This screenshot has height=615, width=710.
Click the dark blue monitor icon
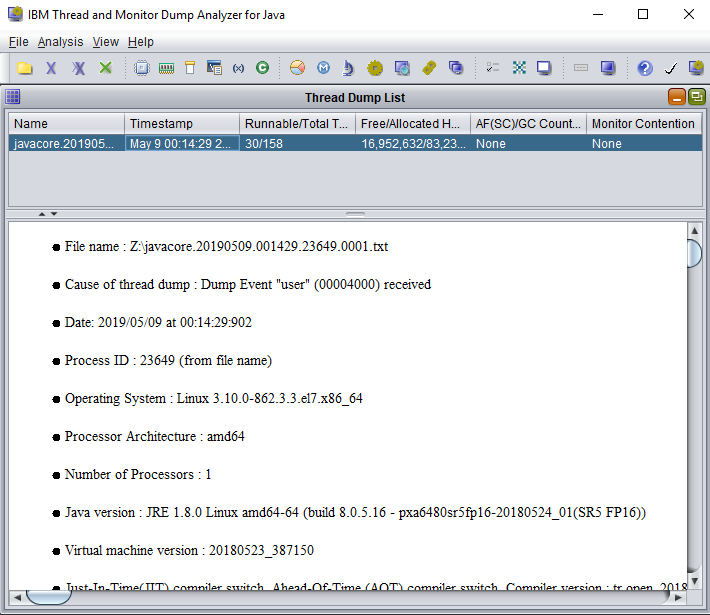pos(608,68)
